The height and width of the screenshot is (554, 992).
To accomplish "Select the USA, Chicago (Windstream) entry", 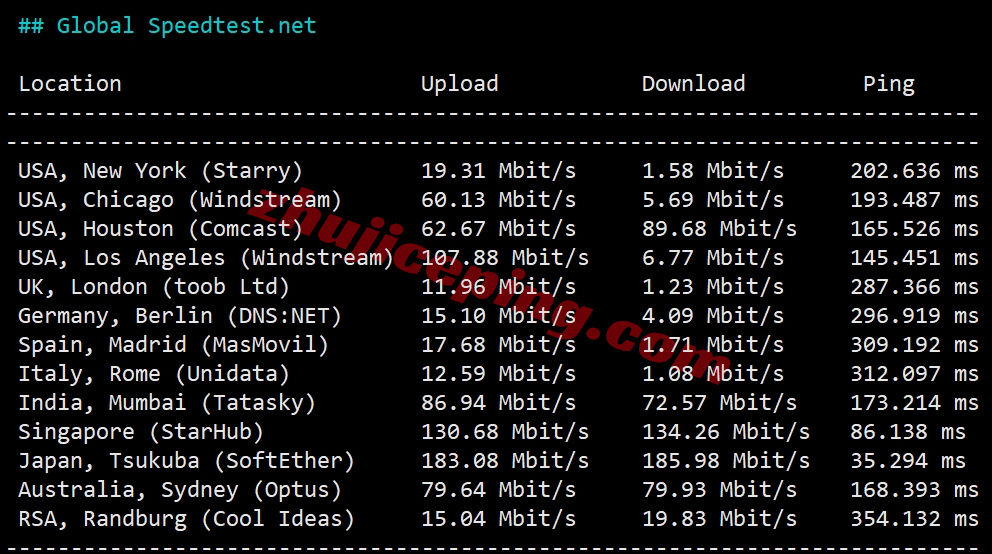I will (x=180, y=200).
